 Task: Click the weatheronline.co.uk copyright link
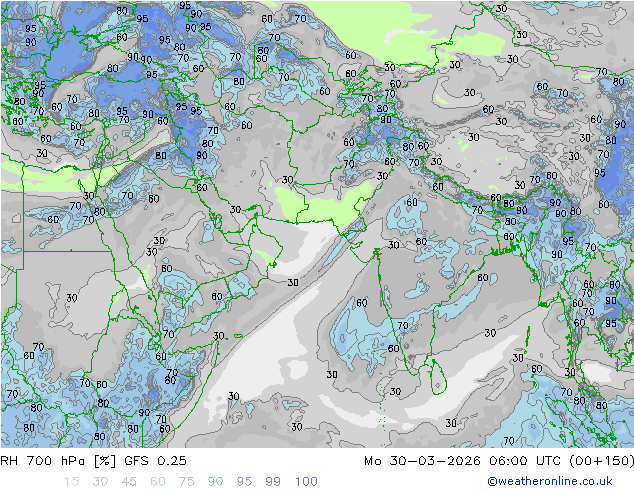550,481
